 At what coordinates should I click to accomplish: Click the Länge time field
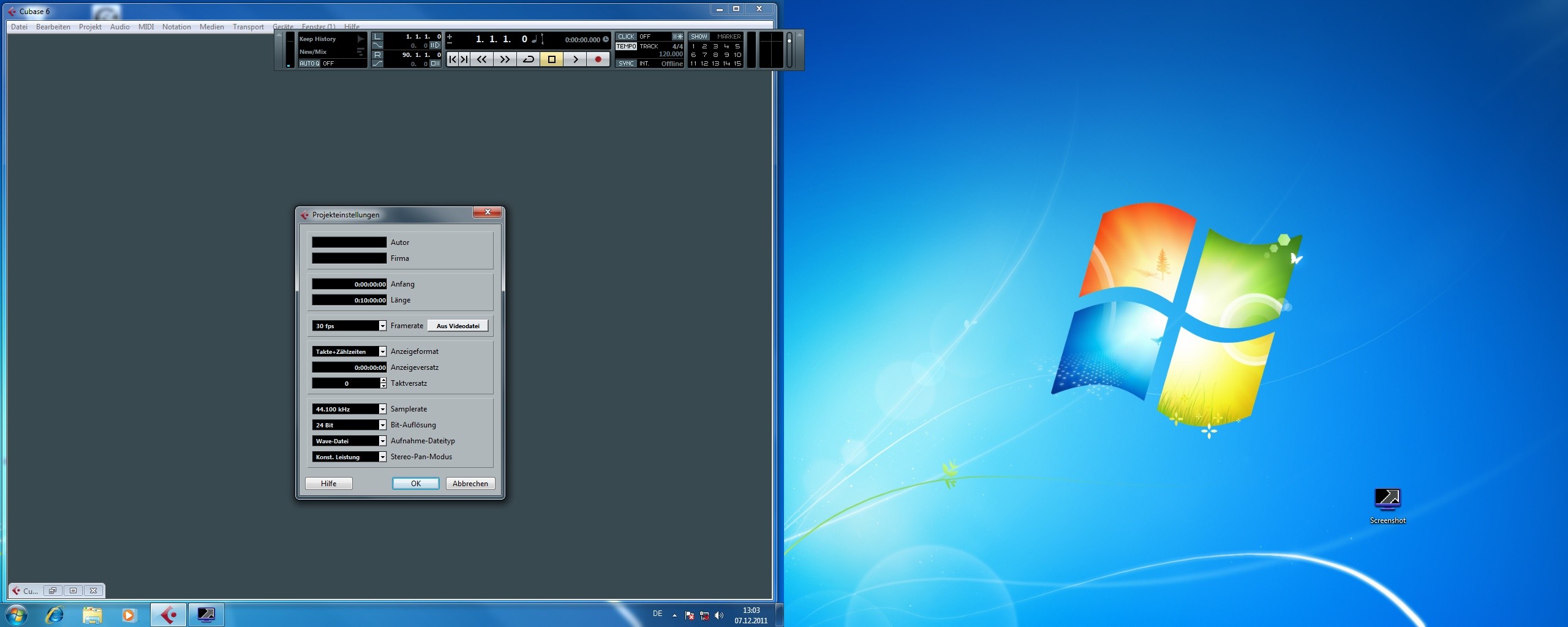pyautogui.click(x=349, y=300)
